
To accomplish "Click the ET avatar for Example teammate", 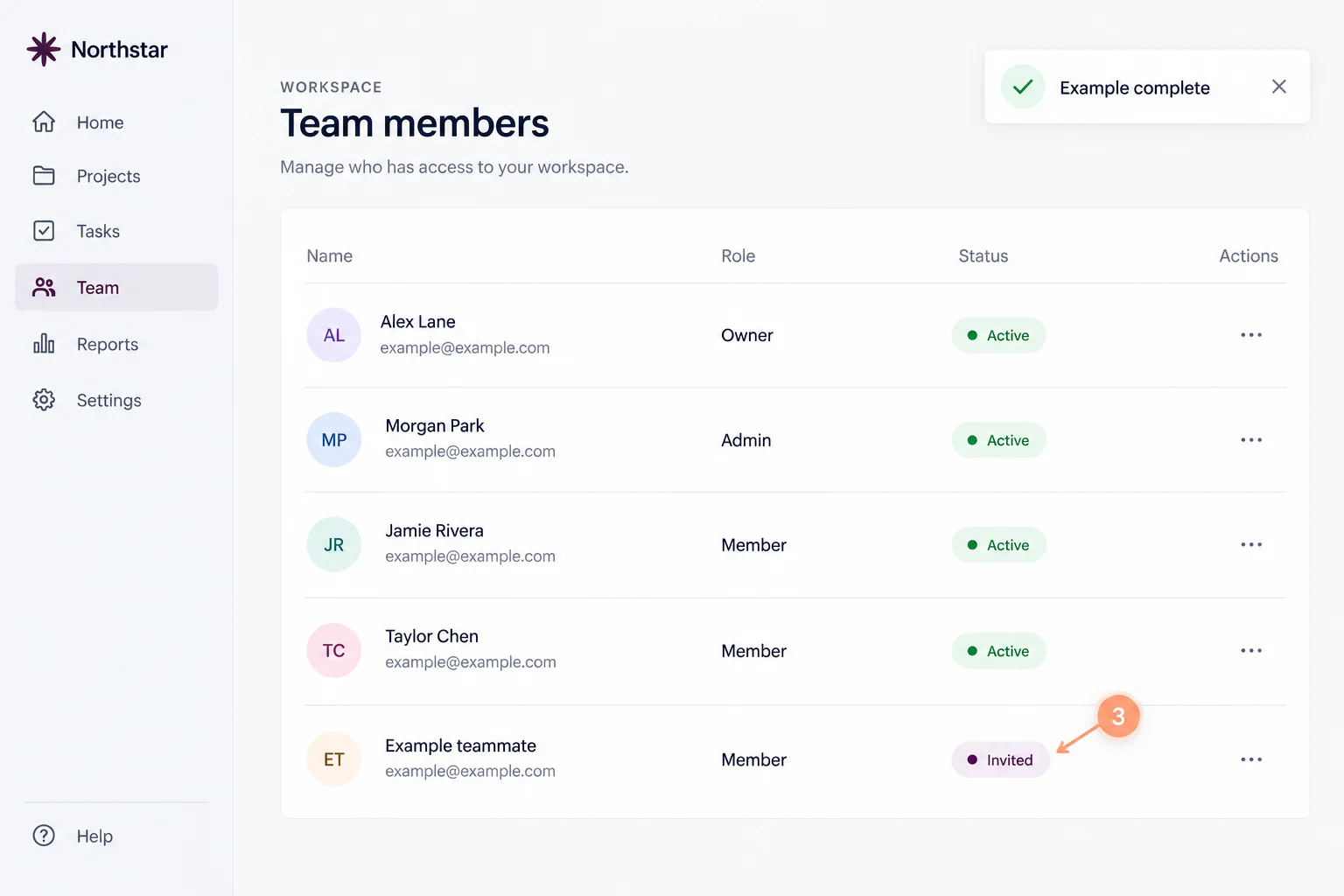I will 334,759.
